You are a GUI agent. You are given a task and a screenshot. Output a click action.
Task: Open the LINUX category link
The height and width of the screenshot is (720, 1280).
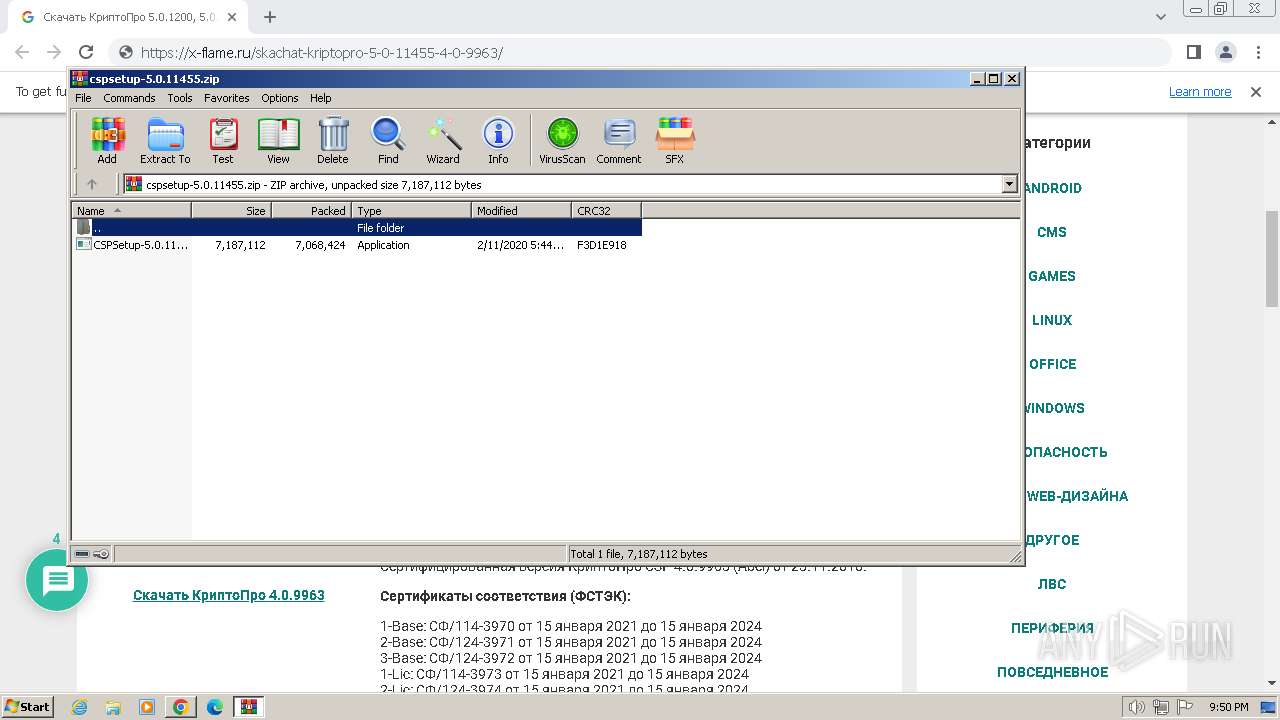(x=1052, y=320)
